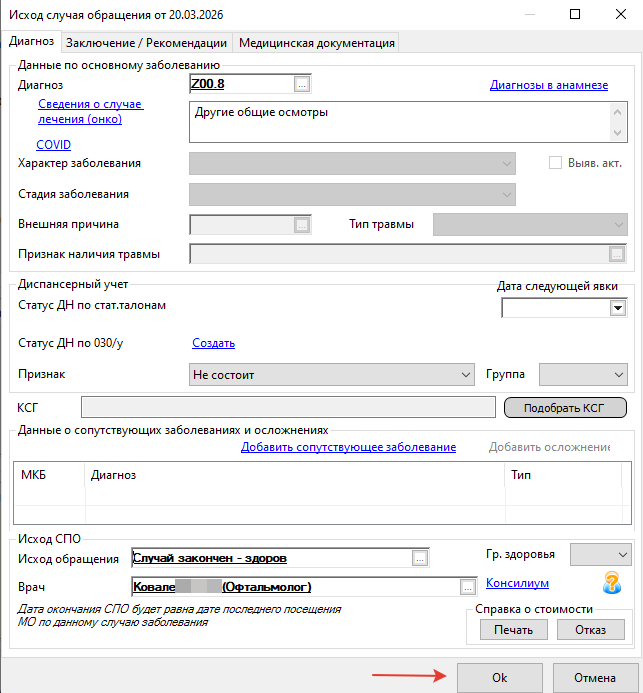The height and width of the screenshot is (693, 643).
Task: Switch to Медицинская документация tab
Action: 316,43
